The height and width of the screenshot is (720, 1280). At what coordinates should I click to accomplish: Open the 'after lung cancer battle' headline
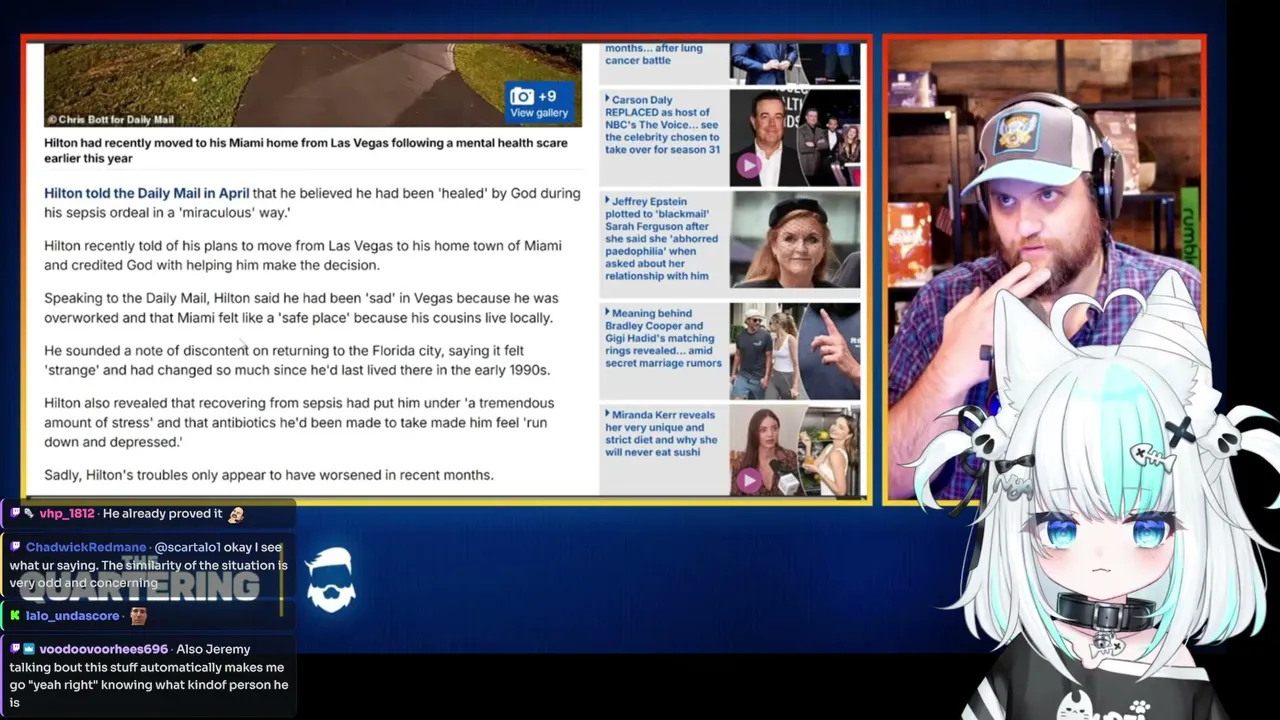pyautogui.click(x=654, y=54)
